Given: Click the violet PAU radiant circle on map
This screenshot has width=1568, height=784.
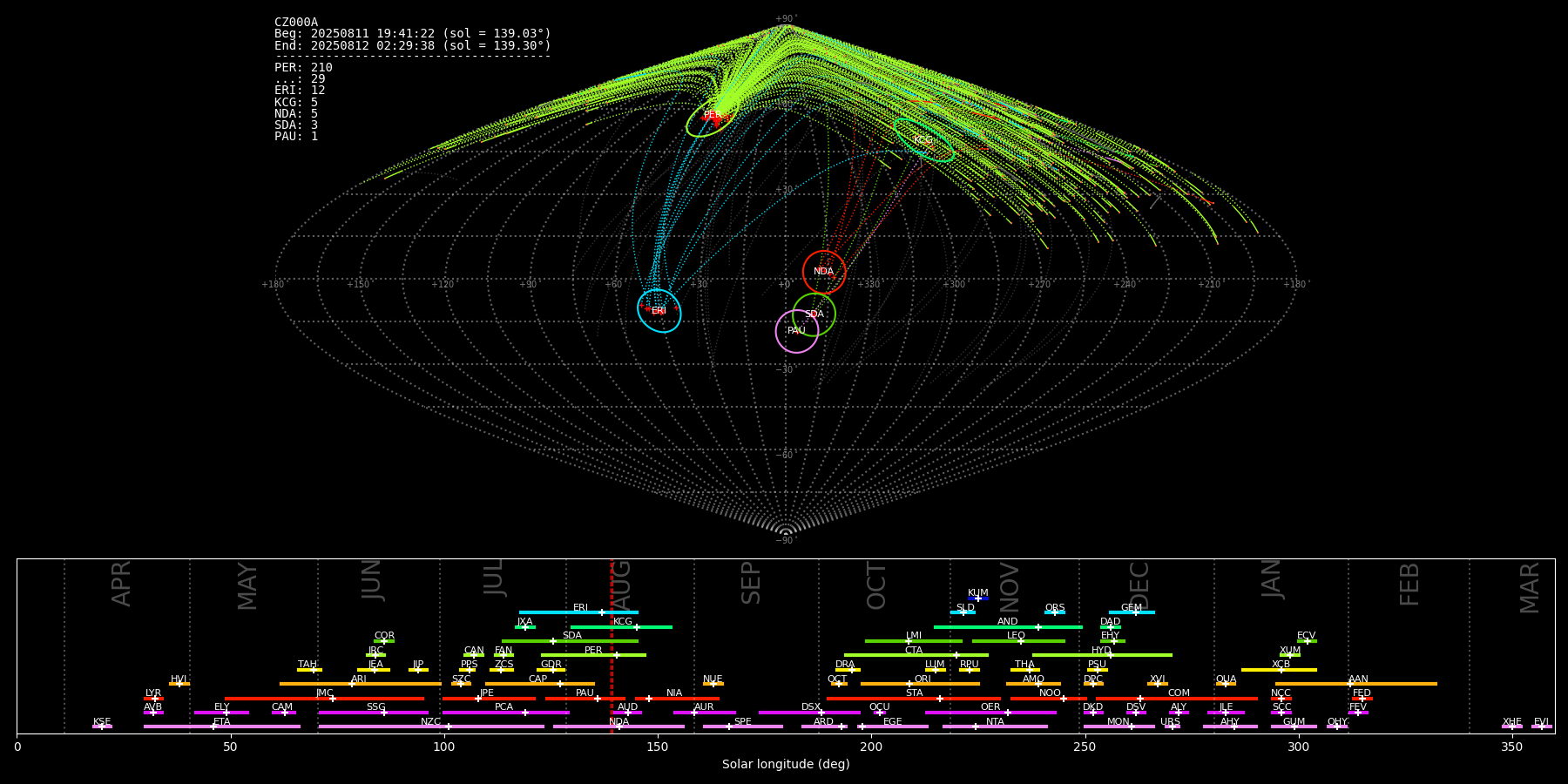Looking at the screenshot, I should tap(797, 331).
